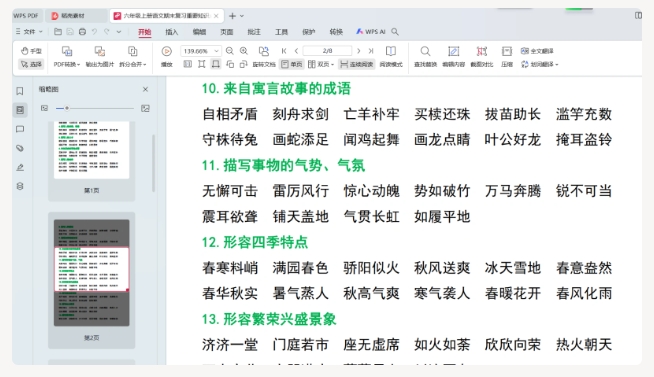Activate the Select tool (选择)
Viewport: 654px width, 377px height.
[31, 64]
